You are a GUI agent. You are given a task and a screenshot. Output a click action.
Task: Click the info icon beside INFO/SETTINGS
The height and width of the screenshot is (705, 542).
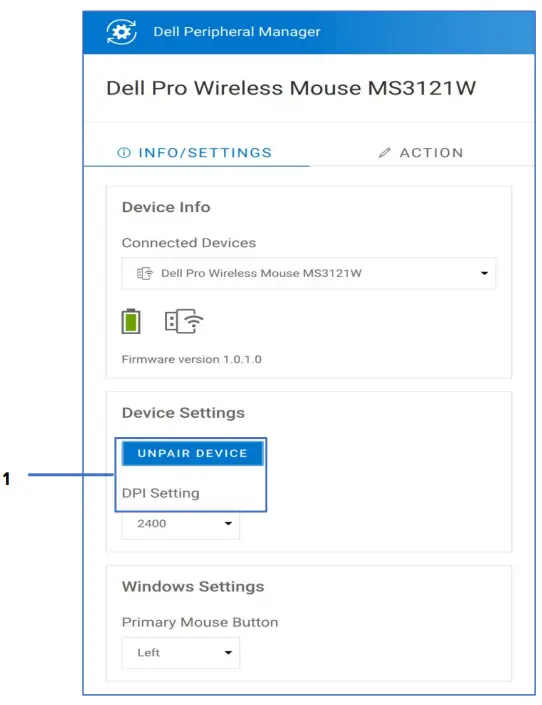point(124,153)
